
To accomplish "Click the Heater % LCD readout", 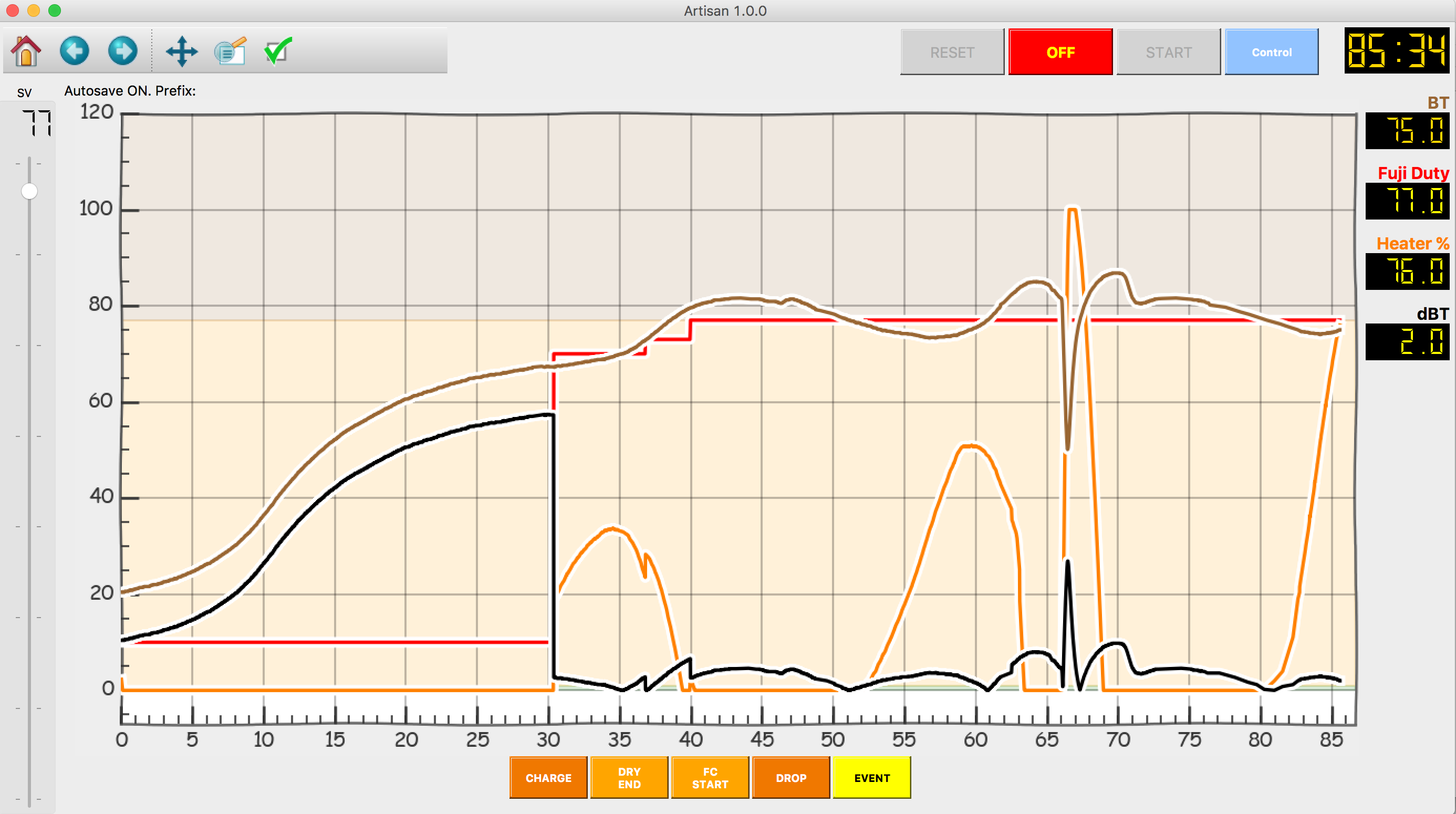I will coord(1407,272).
